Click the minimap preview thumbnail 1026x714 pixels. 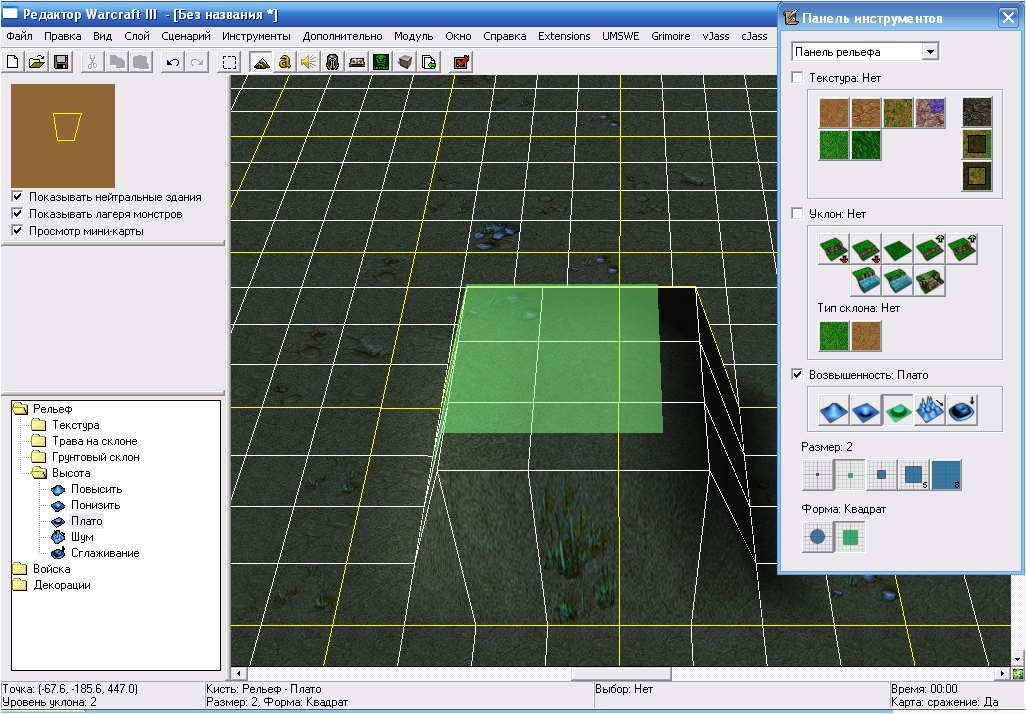(x=63, y=135)
